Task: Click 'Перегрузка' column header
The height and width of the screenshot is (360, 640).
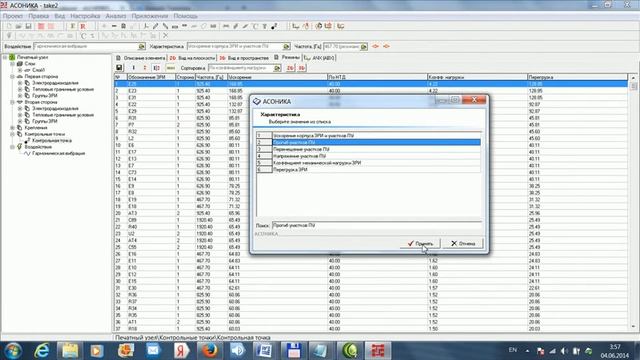Action: click(x=577, y=77)
